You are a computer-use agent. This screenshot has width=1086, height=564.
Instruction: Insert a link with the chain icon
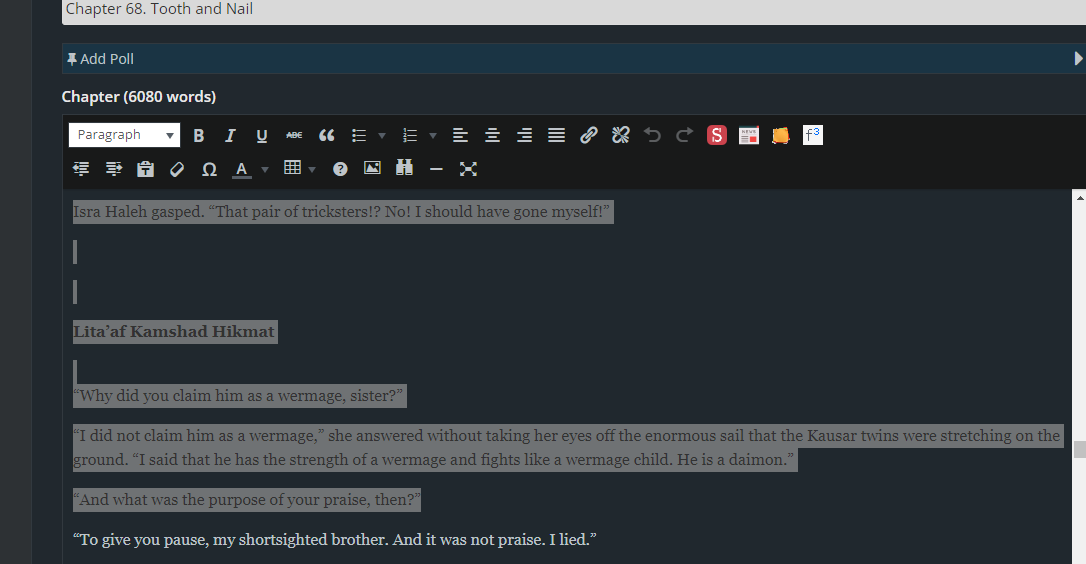[589, 136]
